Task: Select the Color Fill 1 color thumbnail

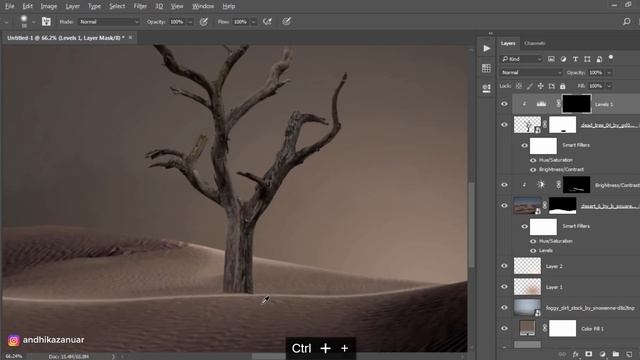Action: click(x=527, y=328)
